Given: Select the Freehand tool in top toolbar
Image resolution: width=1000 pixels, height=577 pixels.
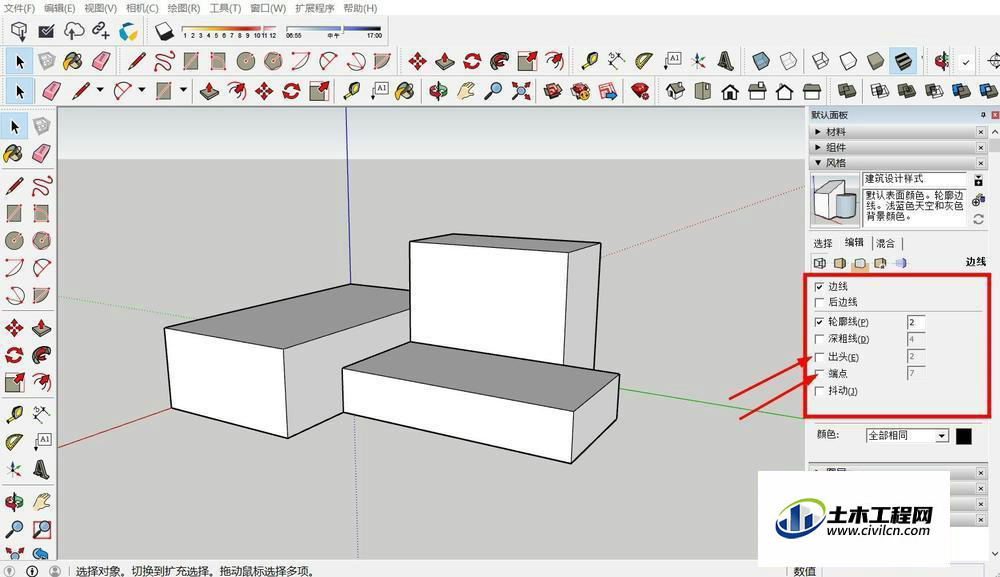Looking at the screenshot, I should pyautogui.click(x=164, y=61).
